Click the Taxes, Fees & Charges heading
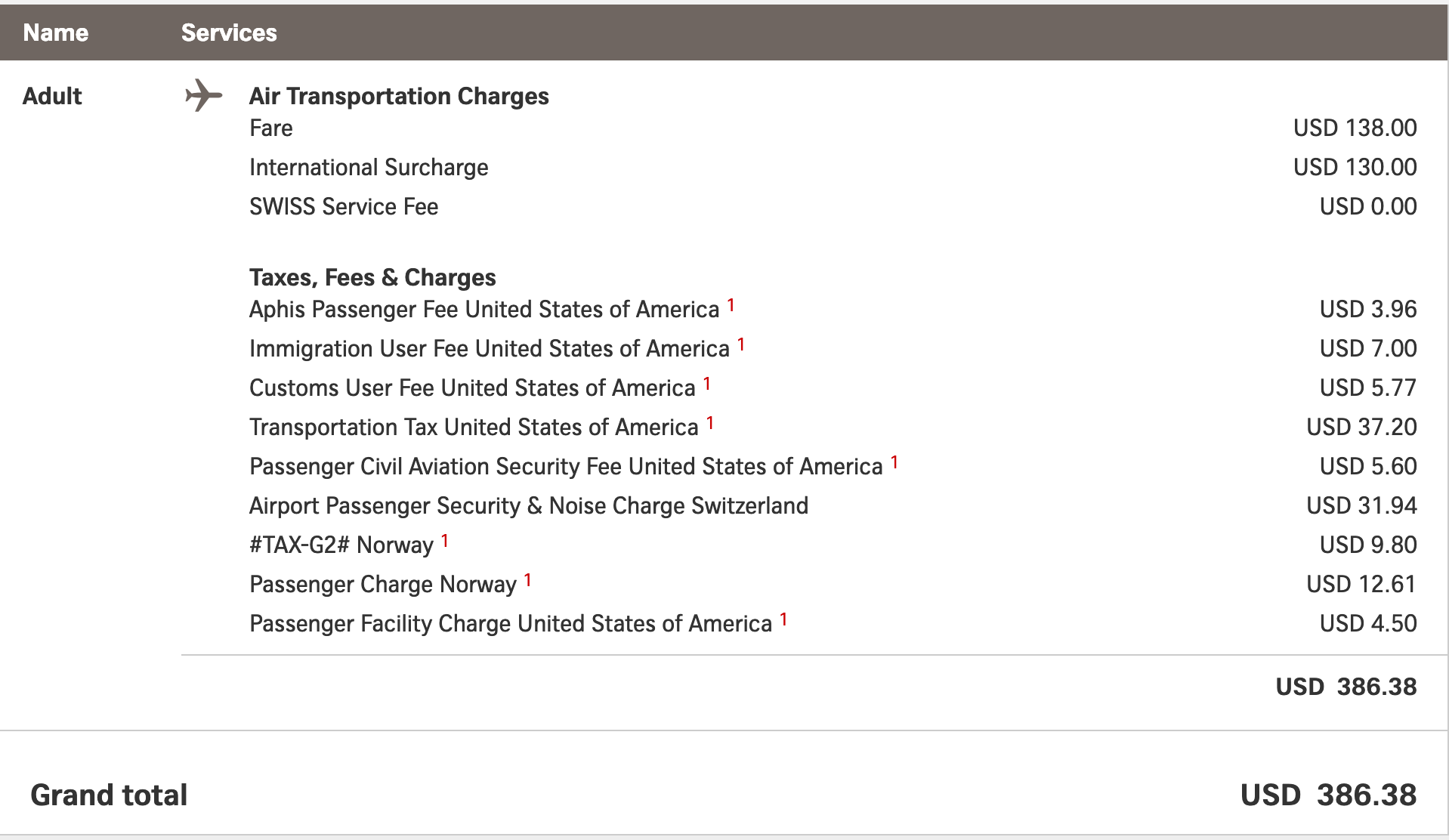This screenshot has width=1449, height=840. coord(372,277)
